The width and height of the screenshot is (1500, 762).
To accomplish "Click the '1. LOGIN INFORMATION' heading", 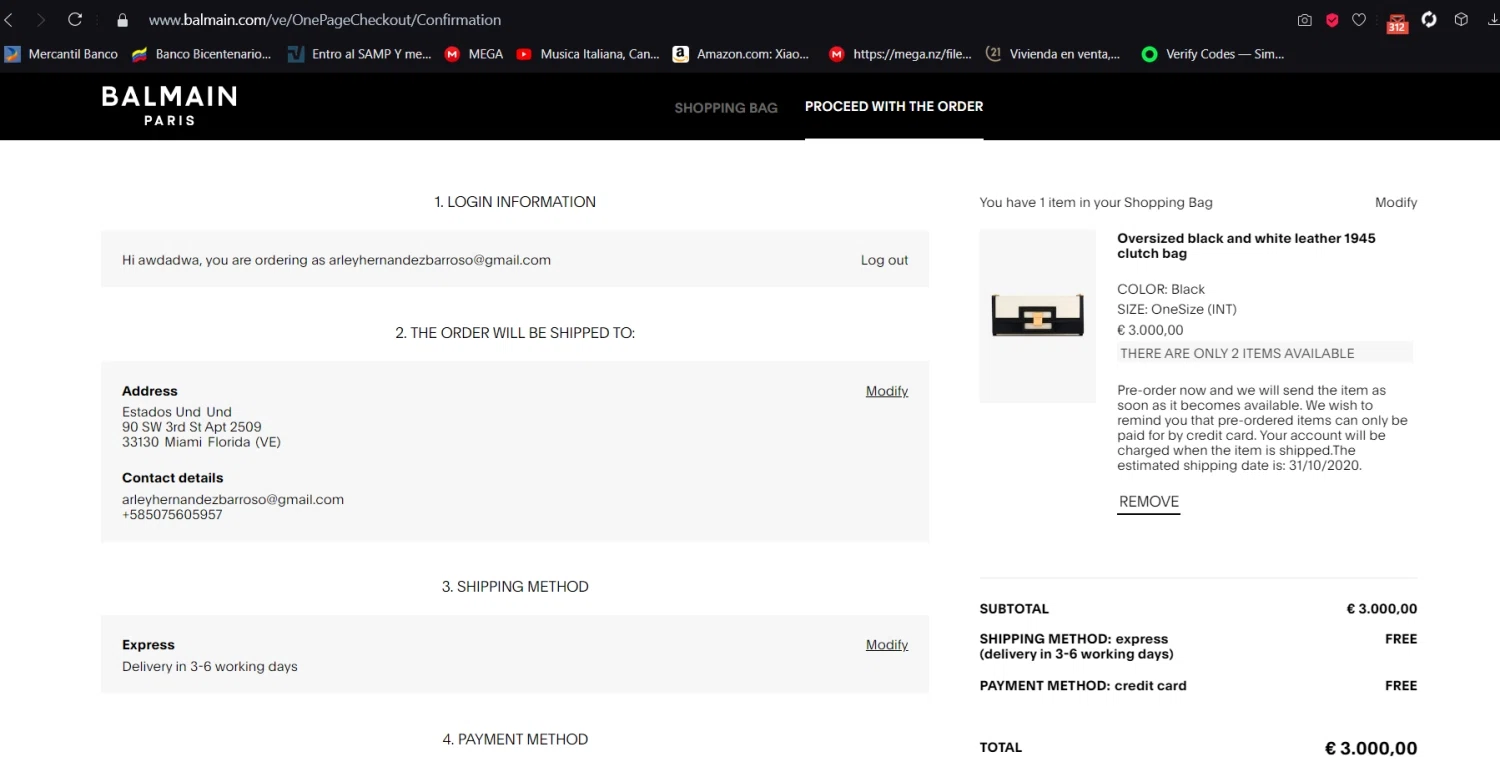I will [x=515, y=202].
